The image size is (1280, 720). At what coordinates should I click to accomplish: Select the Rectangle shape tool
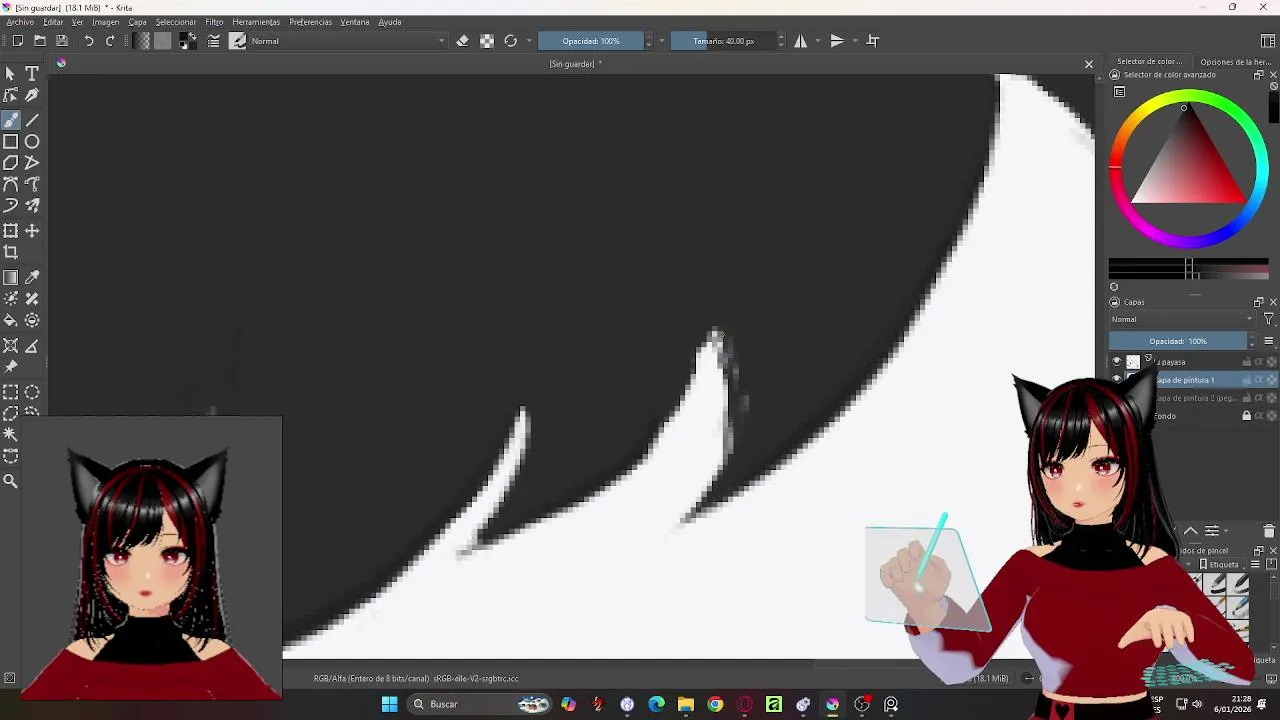11,142
